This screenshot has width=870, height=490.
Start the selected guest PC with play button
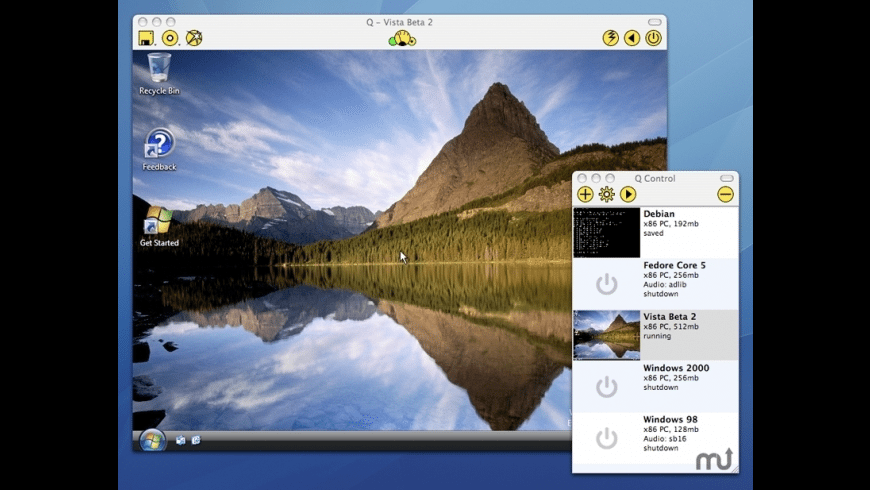pyautogui.click(x=628, y=194)
